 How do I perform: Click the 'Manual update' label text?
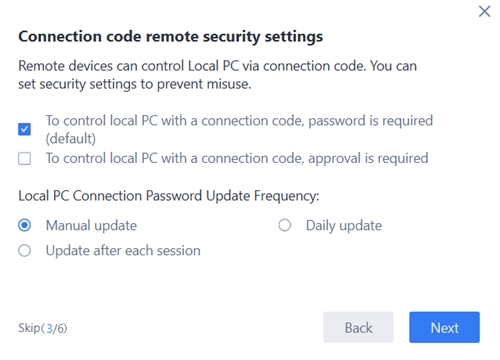pos(91,226)
